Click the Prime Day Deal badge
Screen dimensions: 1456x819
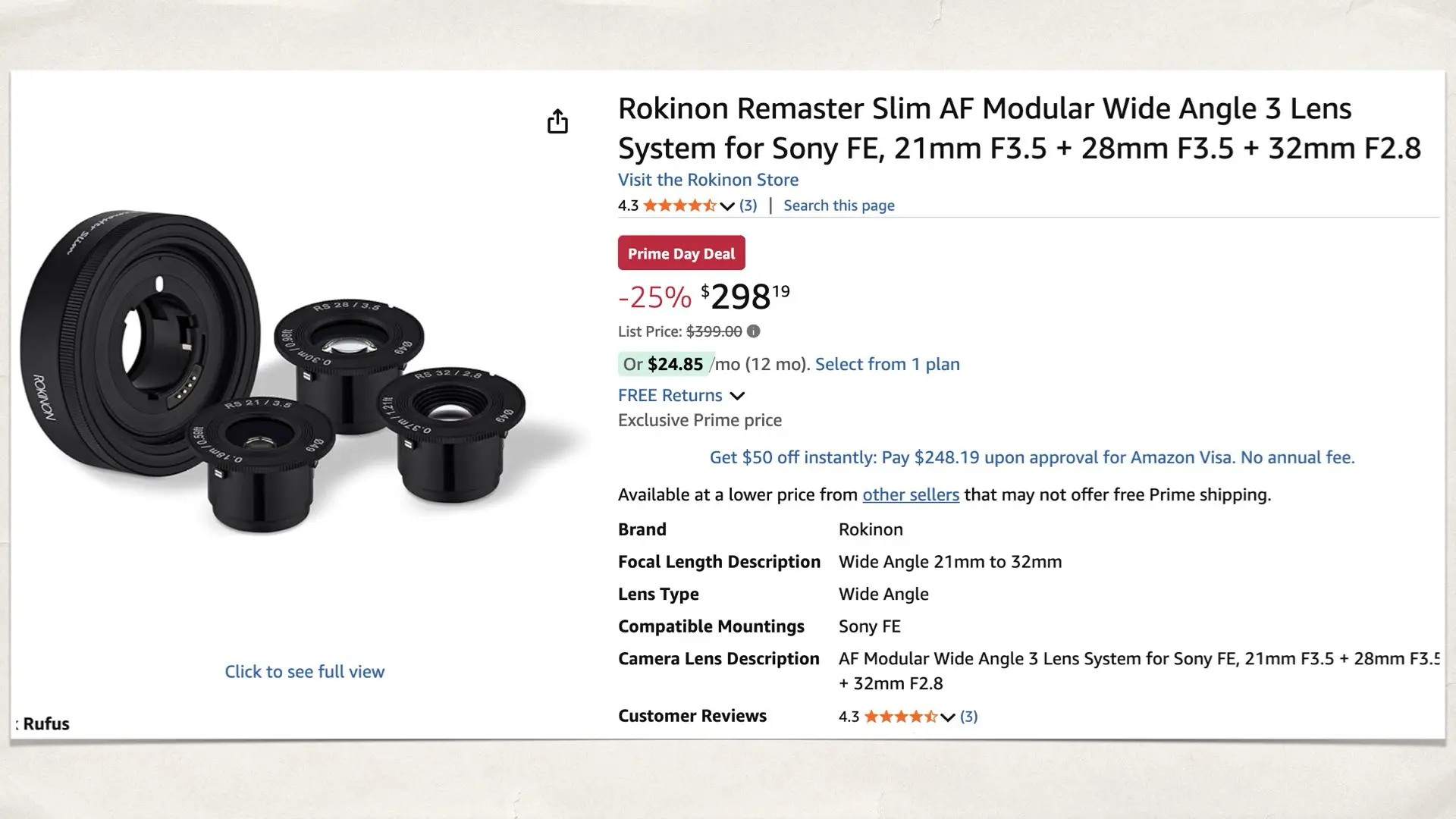coord(680,253)
